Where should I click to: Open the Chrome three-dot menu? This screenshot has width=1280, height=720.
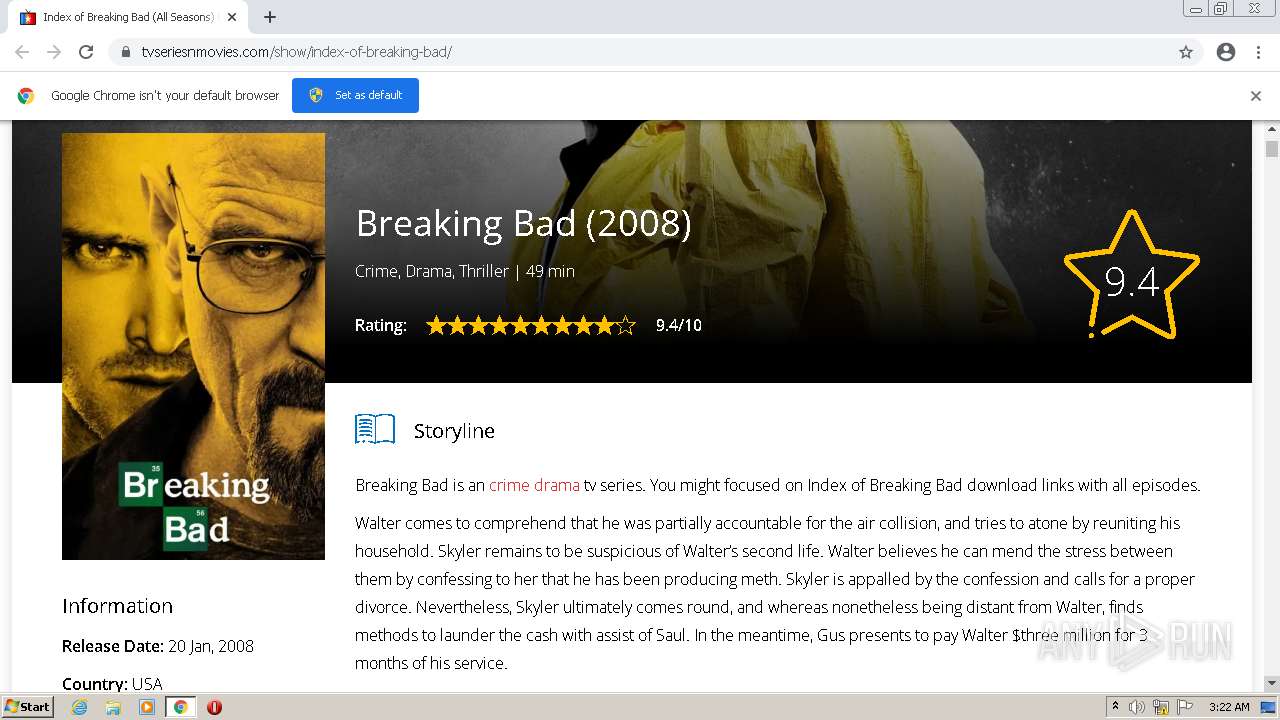[x=1258, y=52]
